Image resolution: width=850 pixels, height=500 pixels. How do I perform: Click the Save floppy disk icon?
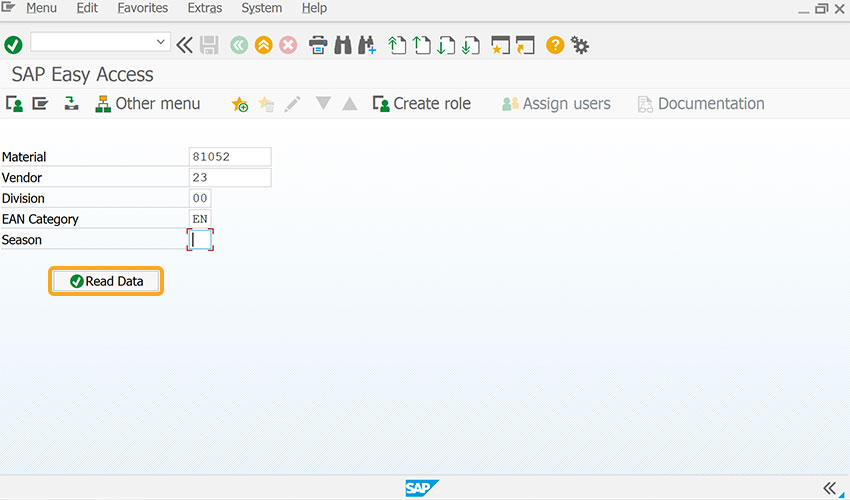[209, 45]
